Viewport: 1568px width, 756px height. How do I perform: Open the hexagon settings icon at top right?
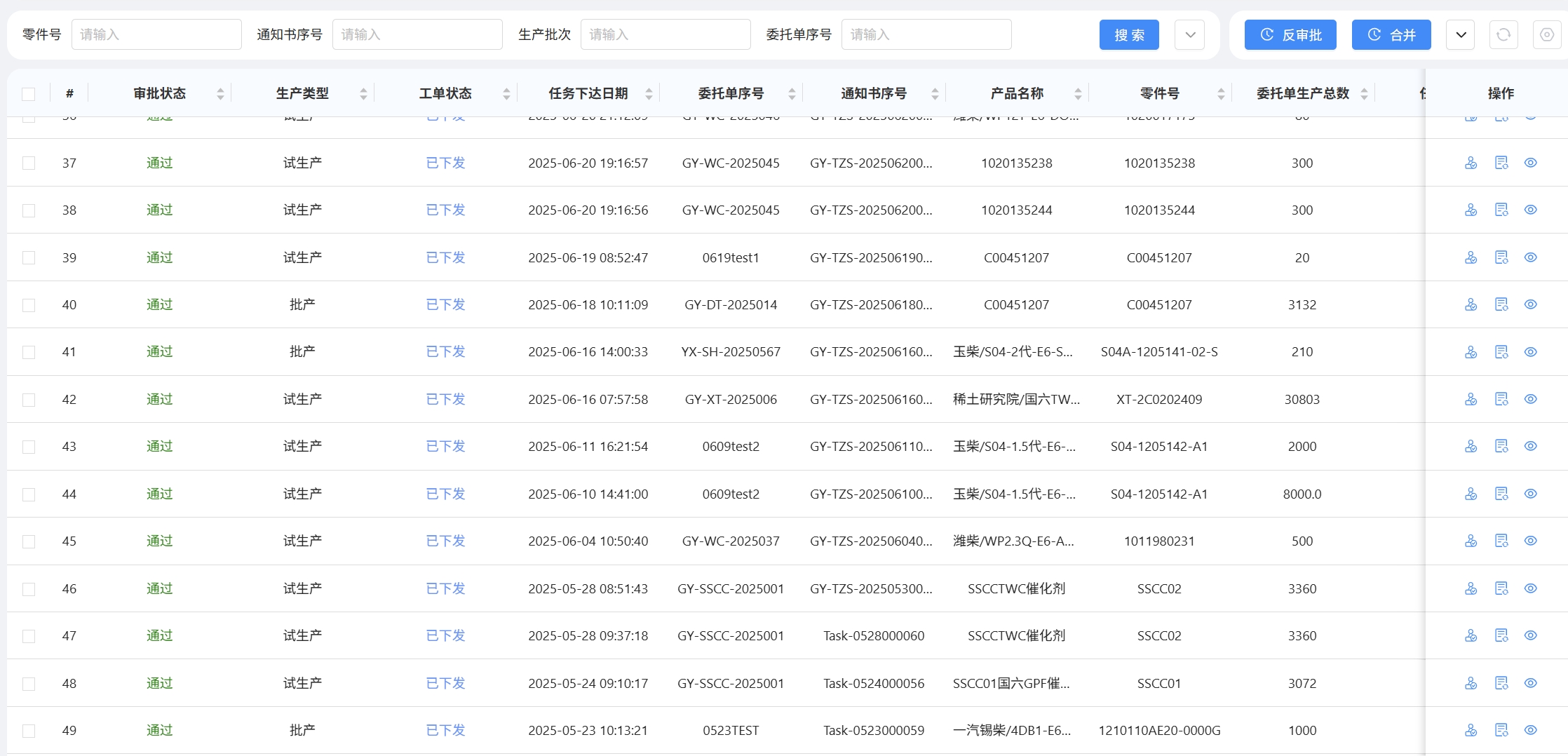tap(1546, 34)
